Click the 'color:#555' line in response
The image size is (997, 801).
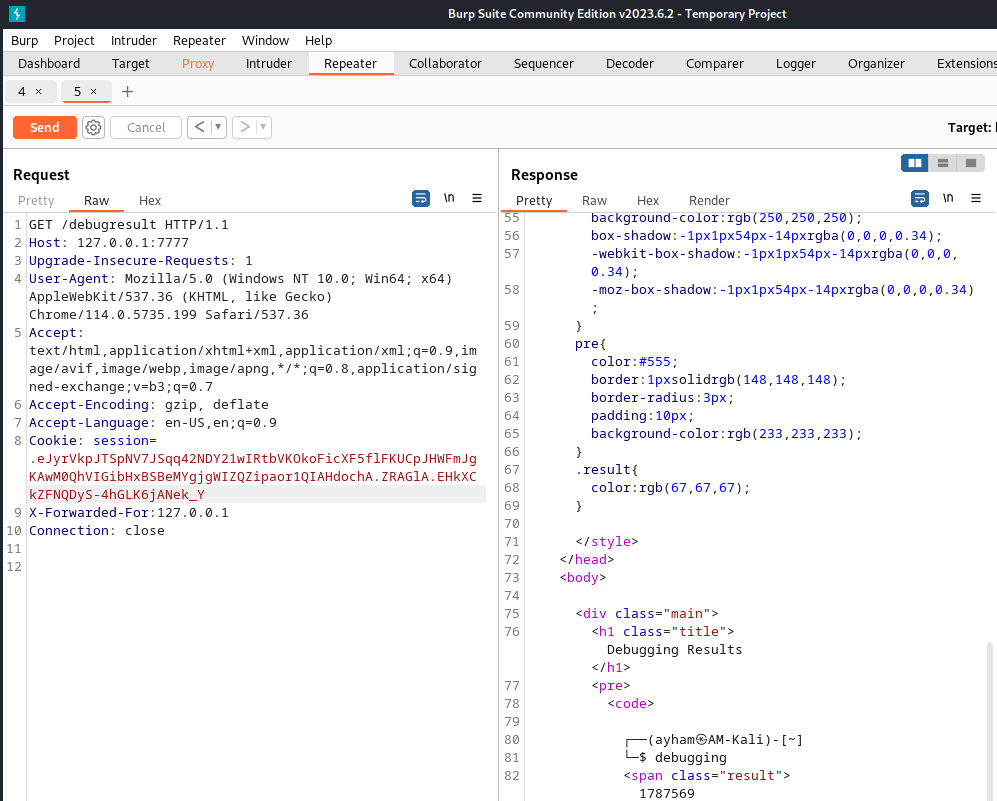(x=634, y=361)
